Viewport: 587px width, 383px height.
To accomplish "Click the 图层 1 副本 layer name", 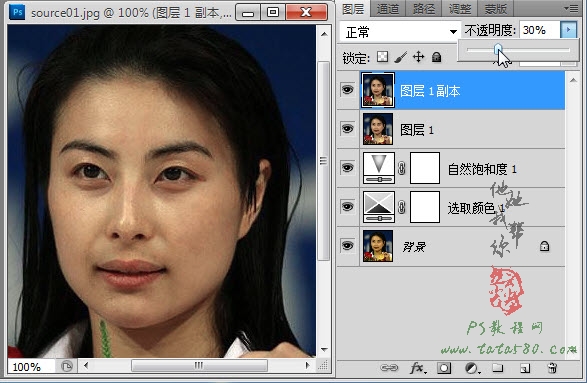I will 430,91.
